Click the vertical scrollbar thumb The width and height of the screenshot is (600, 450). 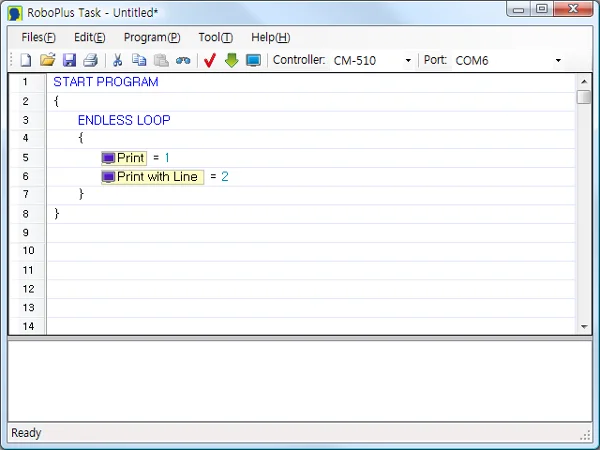tap(584, 96)
